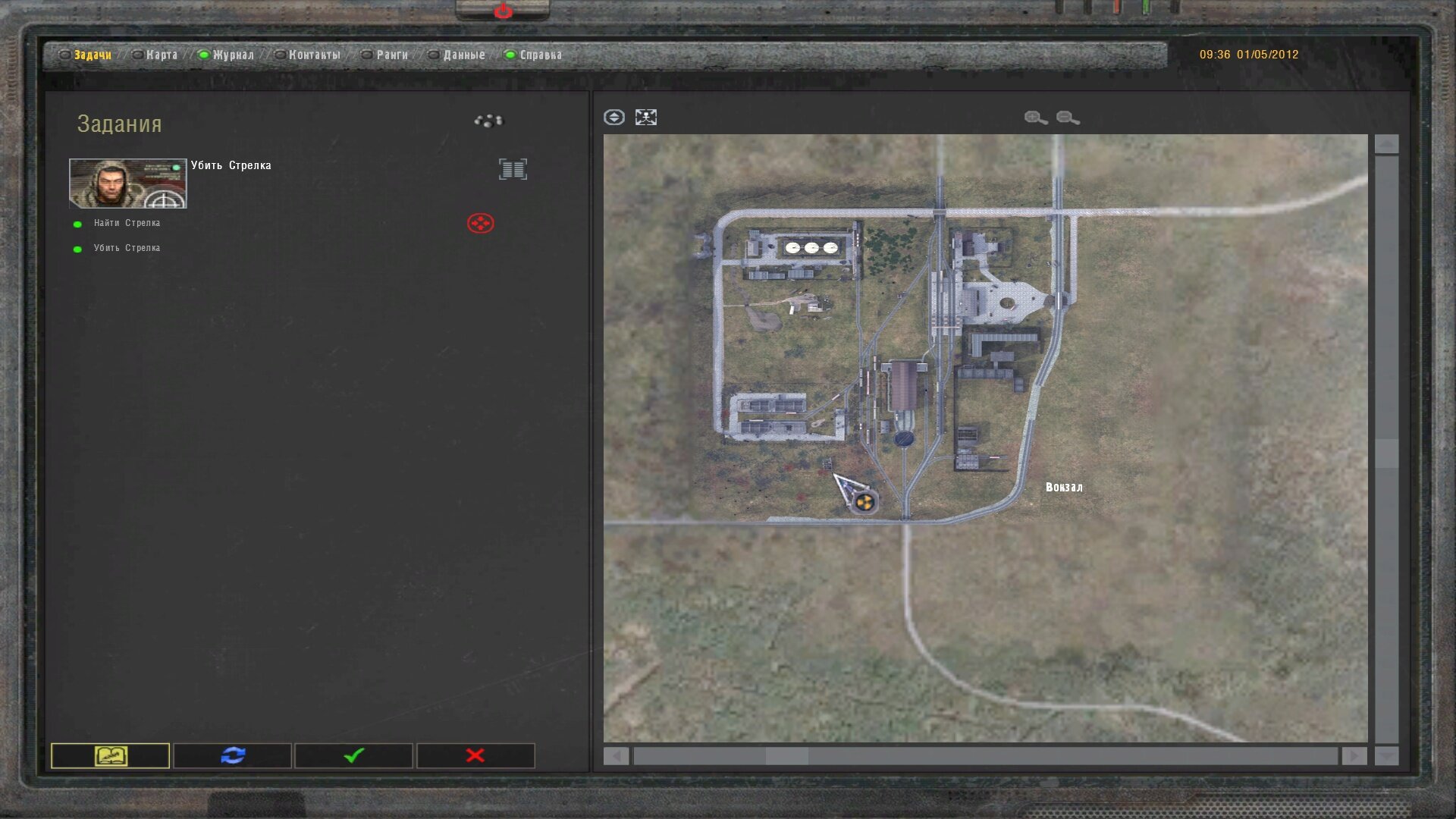
Task: Zoom in on the map
Action: [1036, 118]
